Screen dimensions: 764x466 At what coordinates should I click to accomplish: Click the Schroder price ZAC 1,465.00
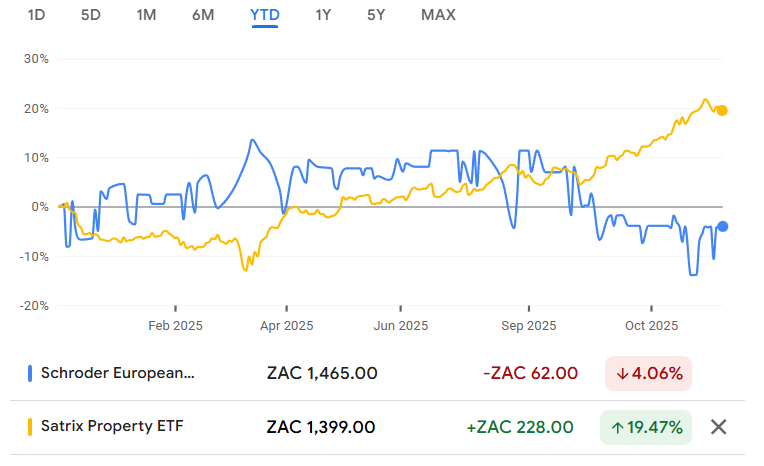pyautogui.click(x=322, y=374)
